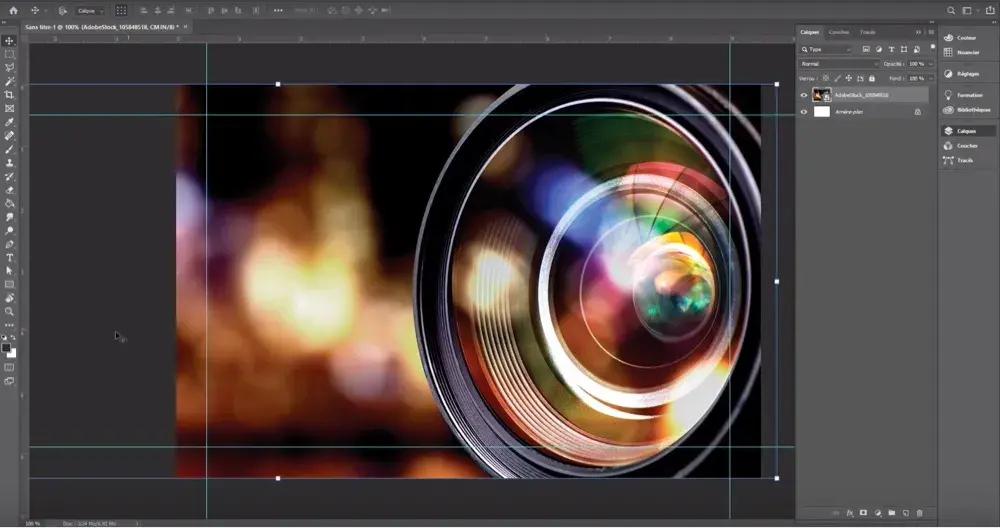Image resolution: width=1000 pixels, height=528 pixels.
Task: Click the Home icon in options bar
Action: (x=13, y=10)
